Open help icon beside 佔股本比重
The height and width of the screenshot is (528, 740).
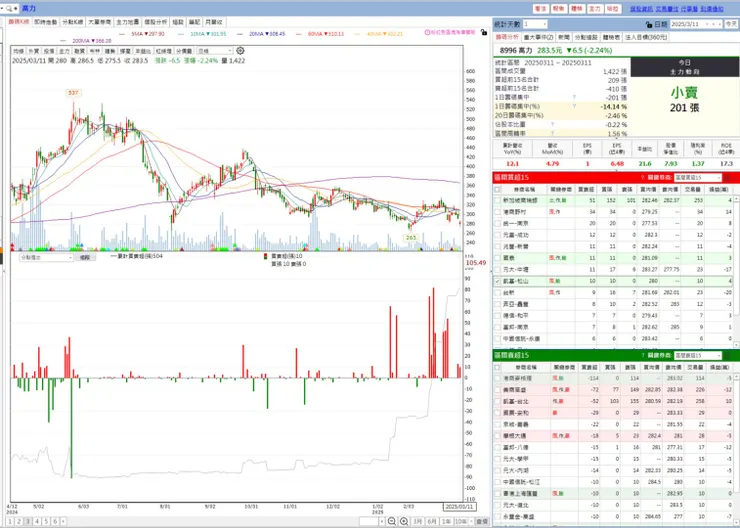(x=552, y=125)
